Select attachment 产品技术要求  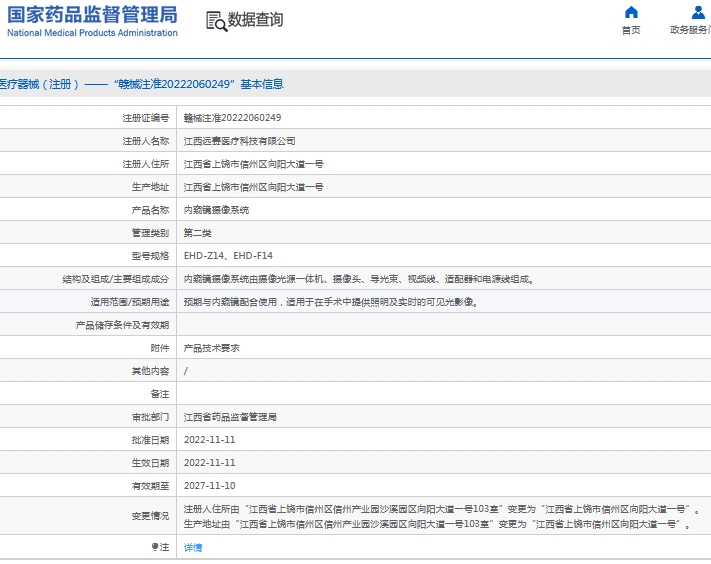pyautogui.click(x=211, y=348)
